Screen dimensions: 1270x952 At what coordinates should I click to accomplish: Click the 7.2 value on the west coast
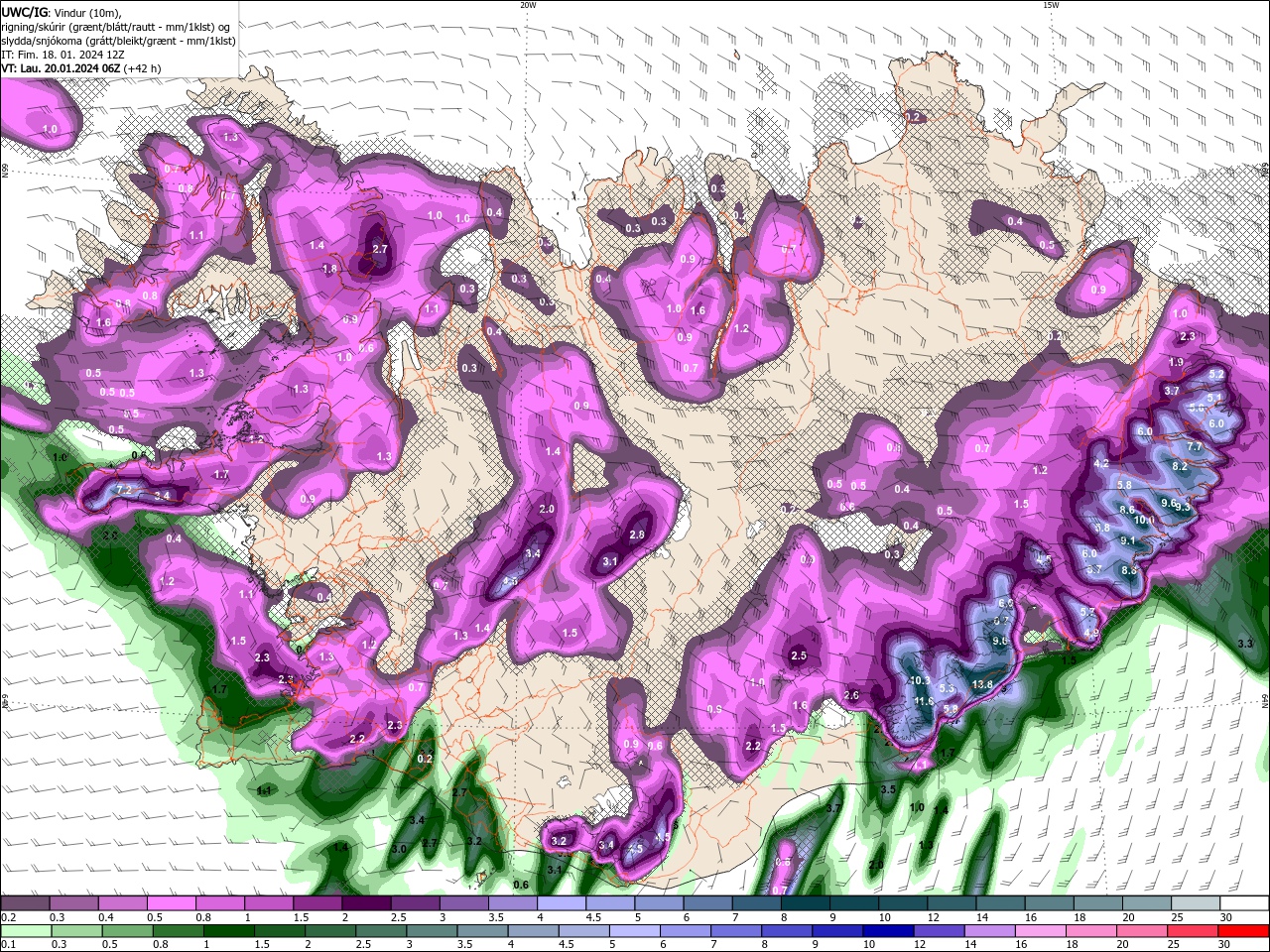coord(124,490)
